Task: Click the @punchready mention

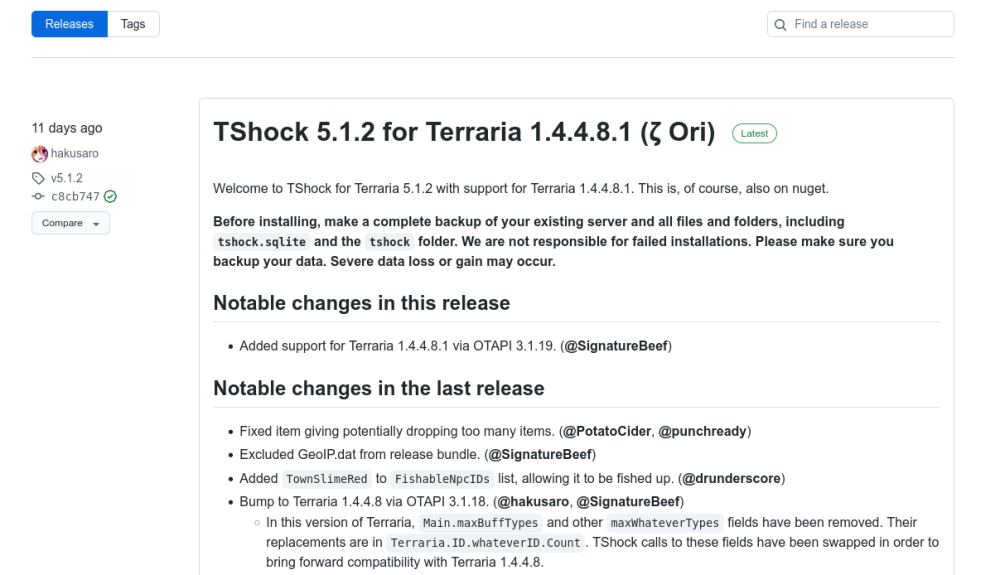Action: pyautogui.click(x=702, y=432)
